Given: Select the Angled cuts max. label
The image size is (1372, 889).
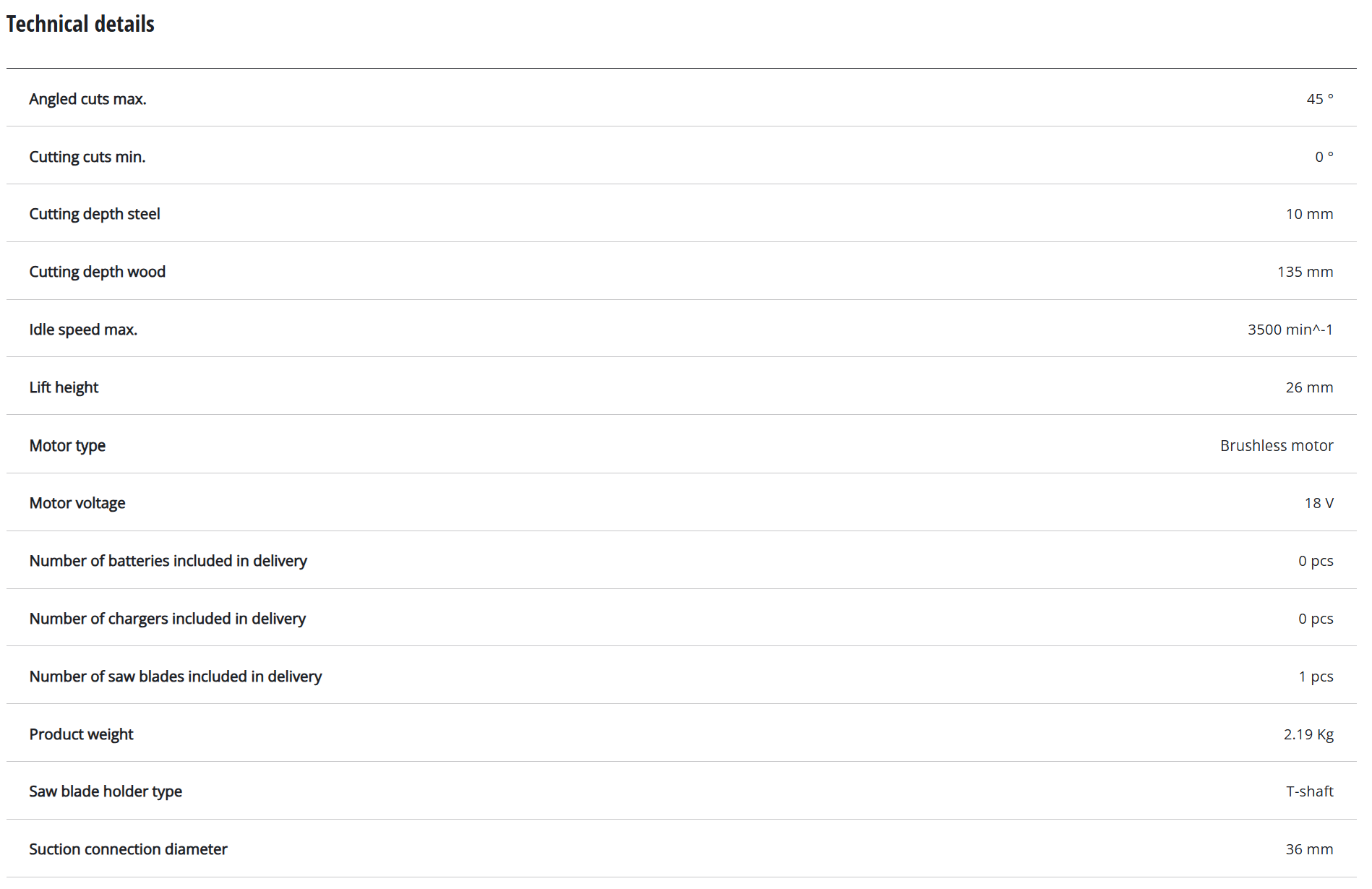Looking at the screenshot, I should coord(87,99).
